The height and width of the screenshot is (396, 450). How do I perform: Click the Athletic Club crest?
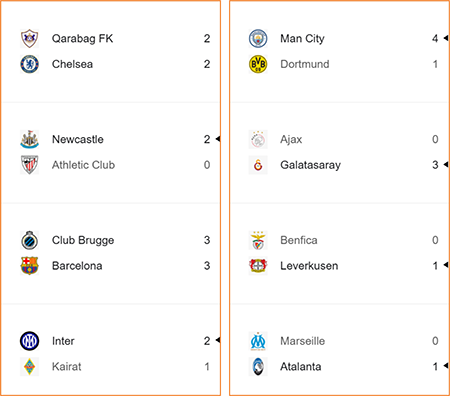29,165
